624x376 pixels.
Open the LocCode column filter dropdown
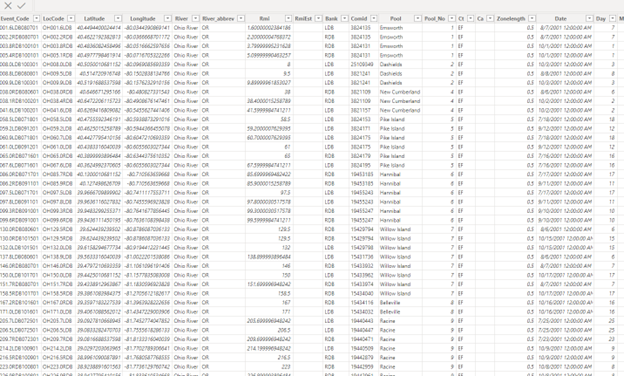click(x=71, y=18)
